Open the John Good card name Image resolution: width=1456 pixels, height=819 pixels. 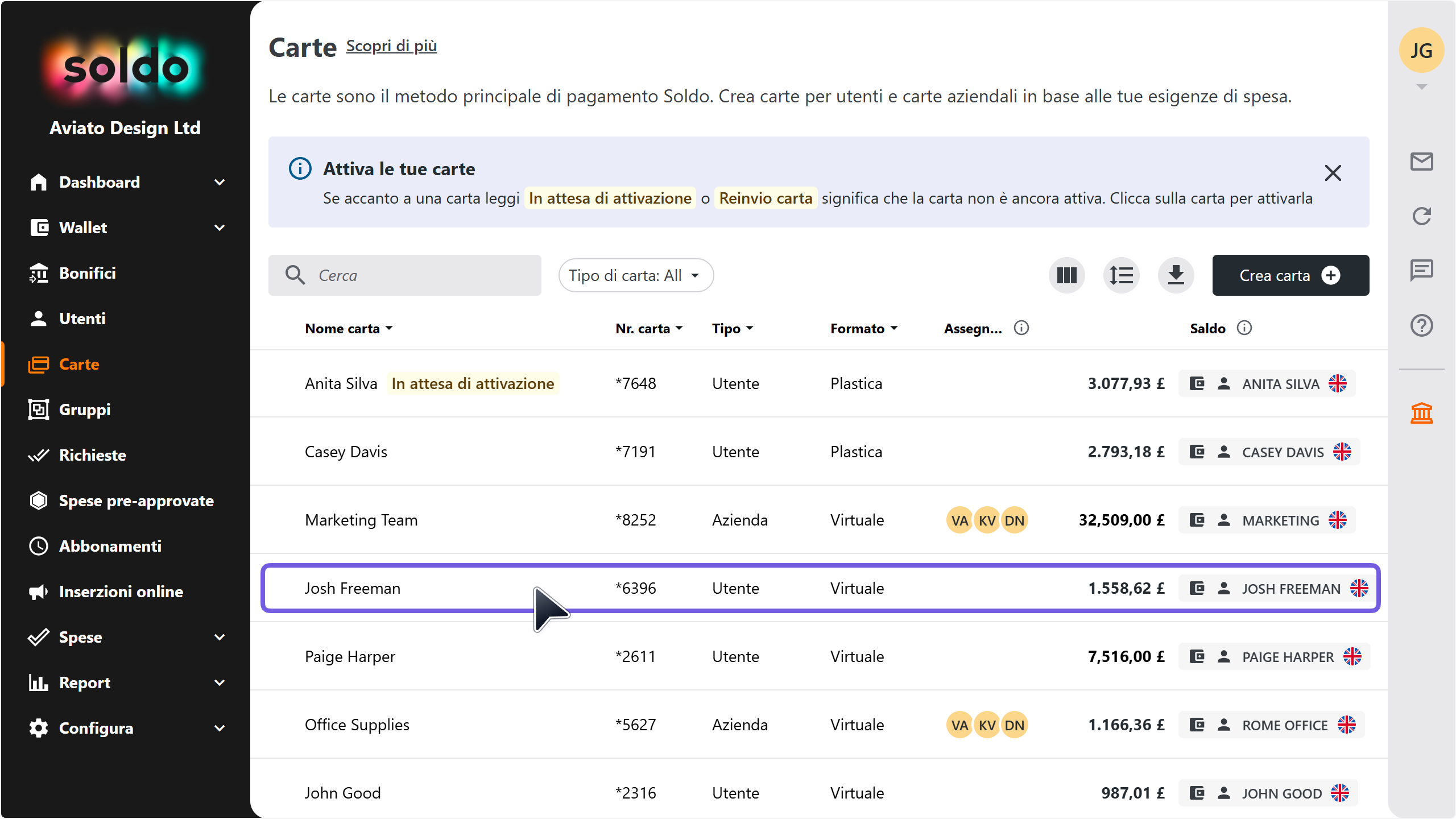(342, 793)
